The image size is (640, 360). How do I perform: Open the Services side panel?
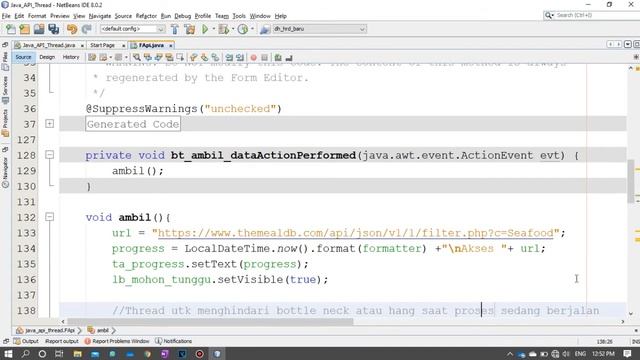5,89
